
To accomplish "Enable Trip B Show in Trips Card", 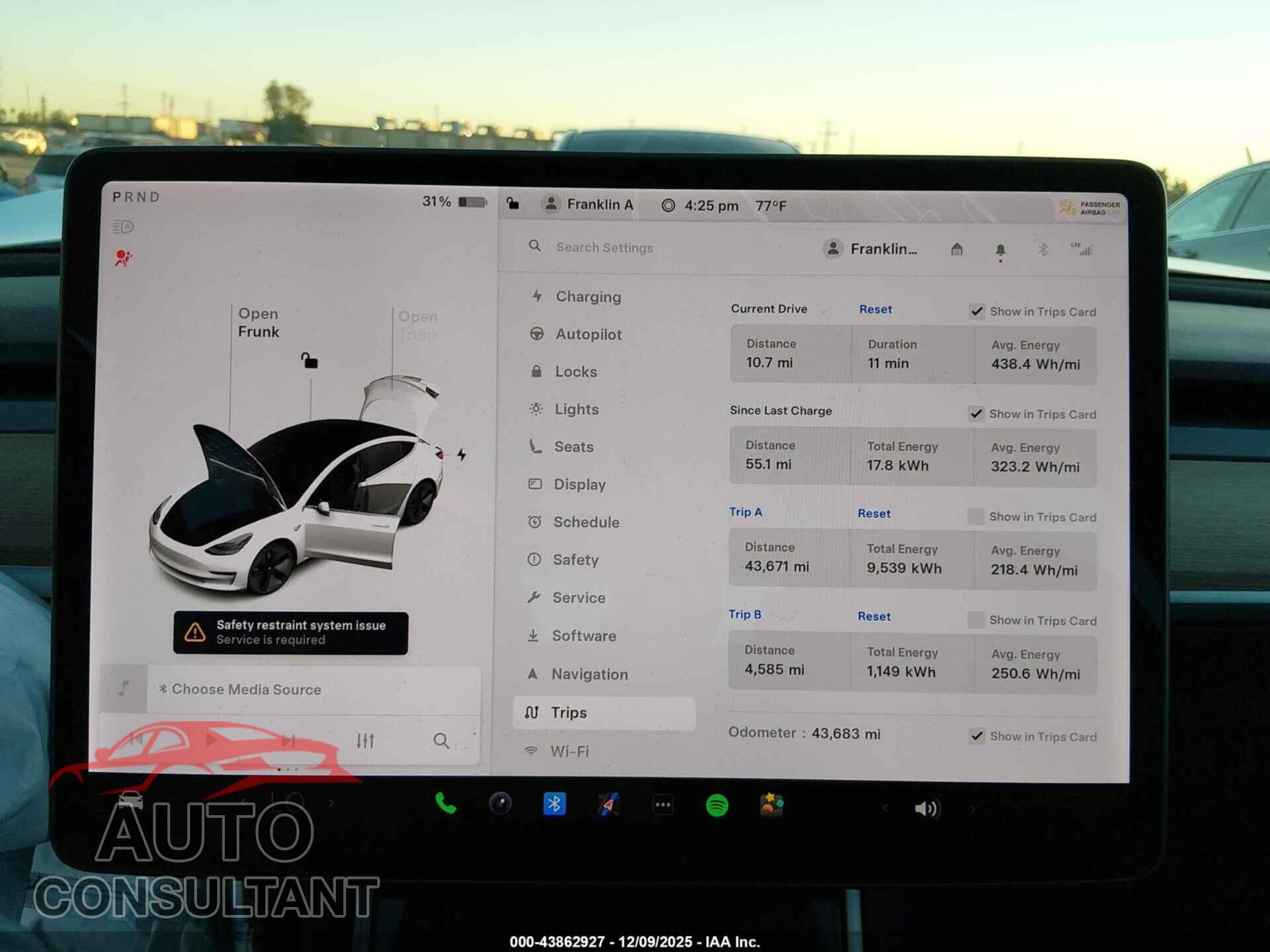I will [975, 619].
